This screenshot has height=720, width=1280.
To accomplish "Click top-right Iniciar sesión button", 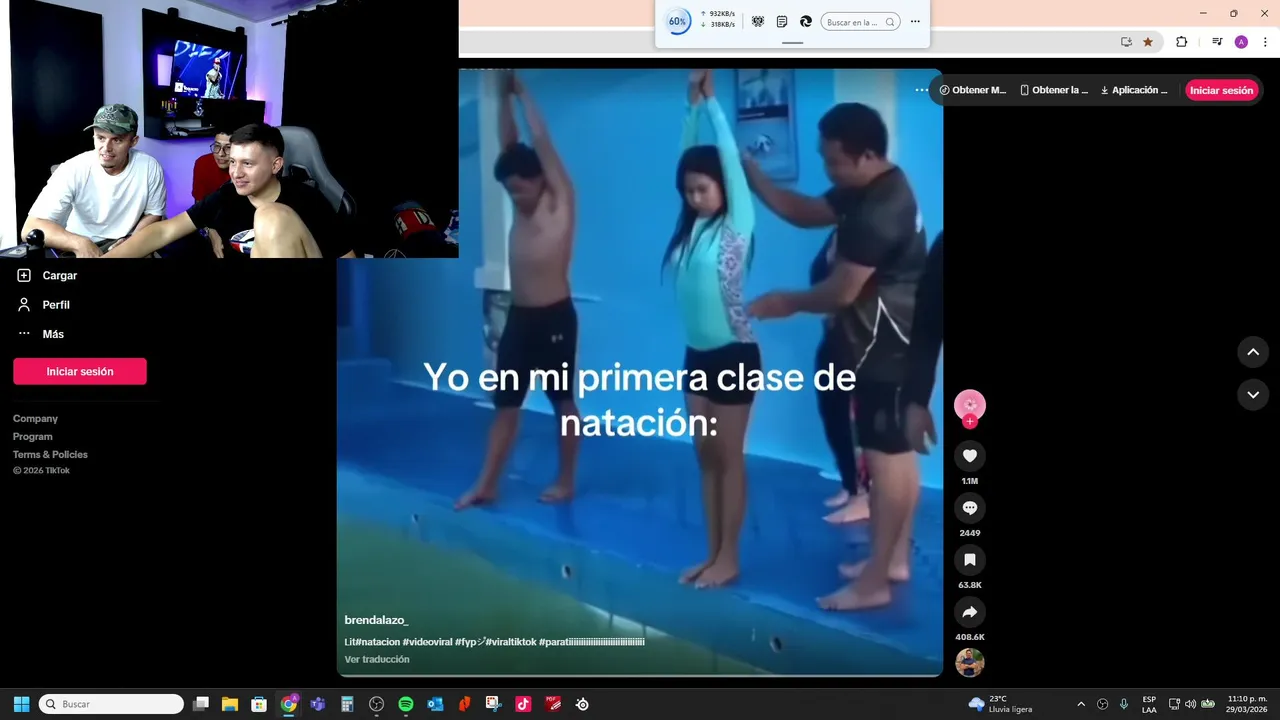I will click(x=1221, y=90).
